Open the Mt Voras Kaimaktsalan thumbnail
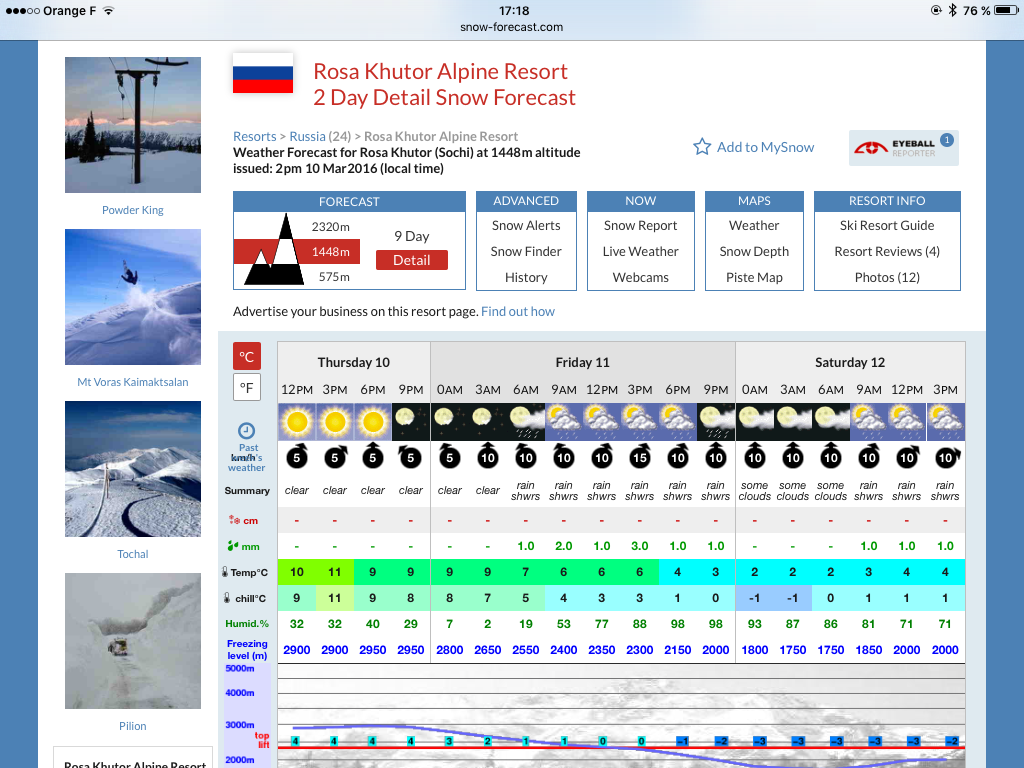The image size is (1024, 768). 133,296
